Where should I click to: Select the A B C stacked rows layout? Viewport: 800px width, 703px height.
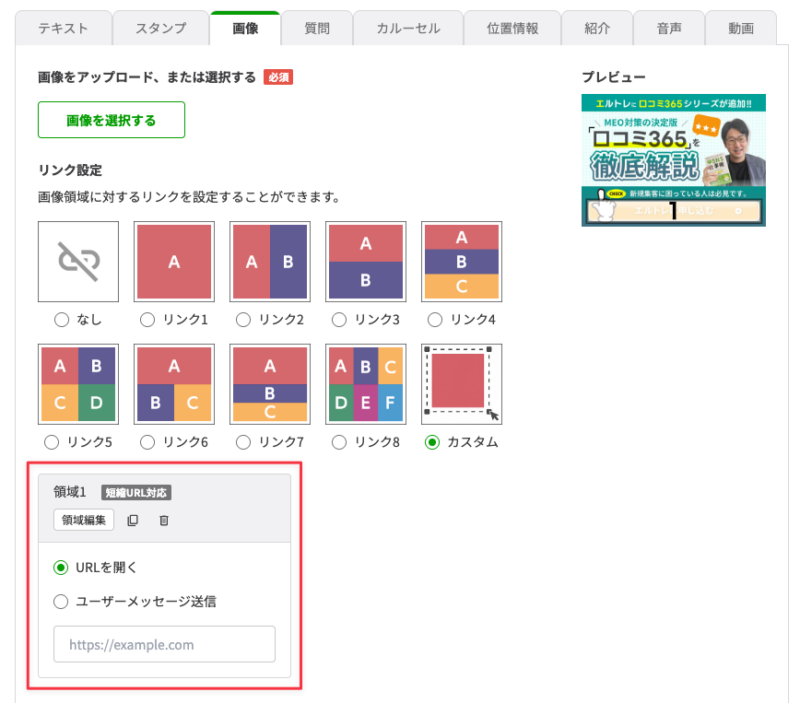point(462,261)
